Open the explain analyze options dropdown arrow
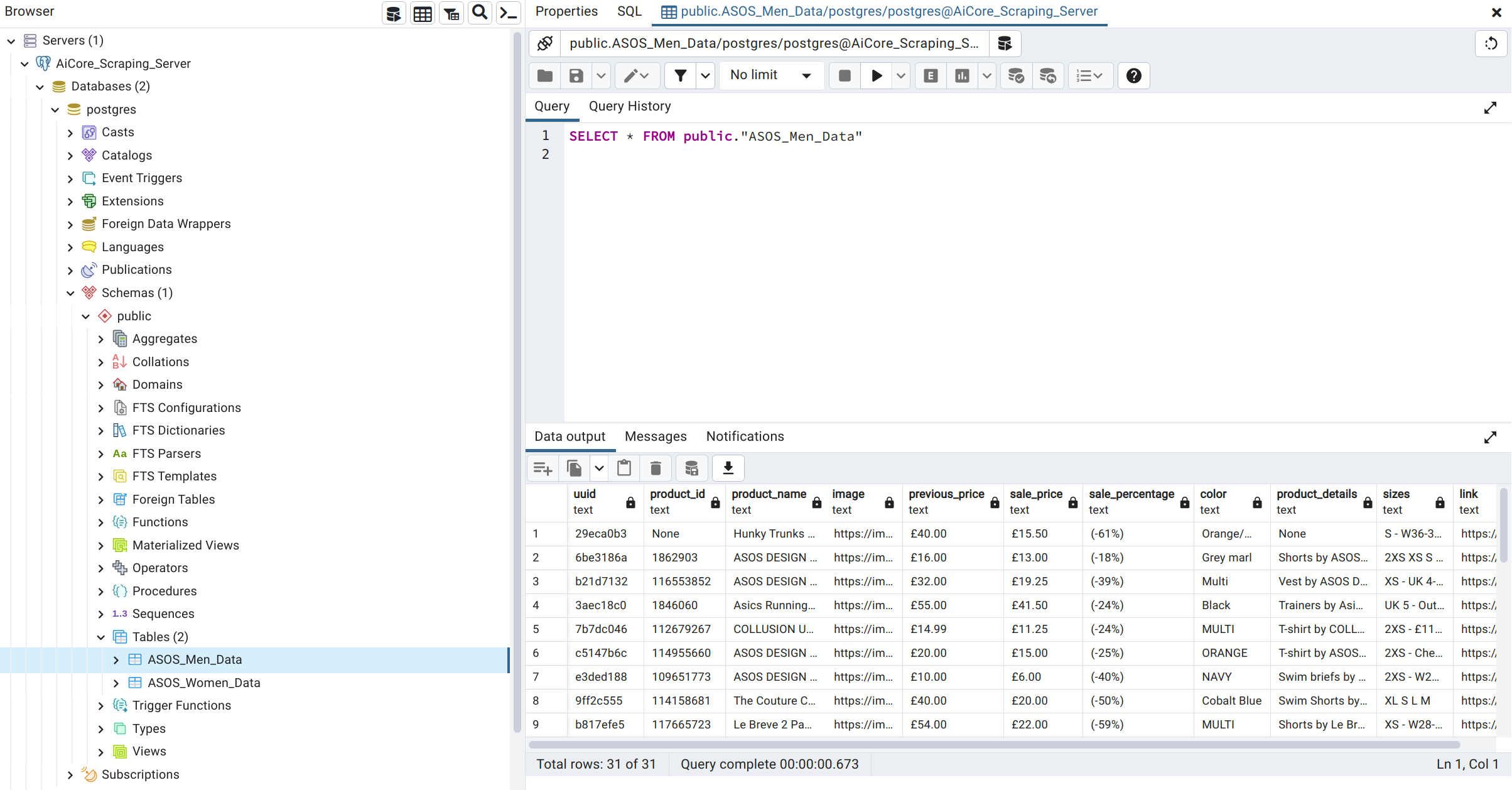Screen dimensions: 1512x790 point(986,76)
